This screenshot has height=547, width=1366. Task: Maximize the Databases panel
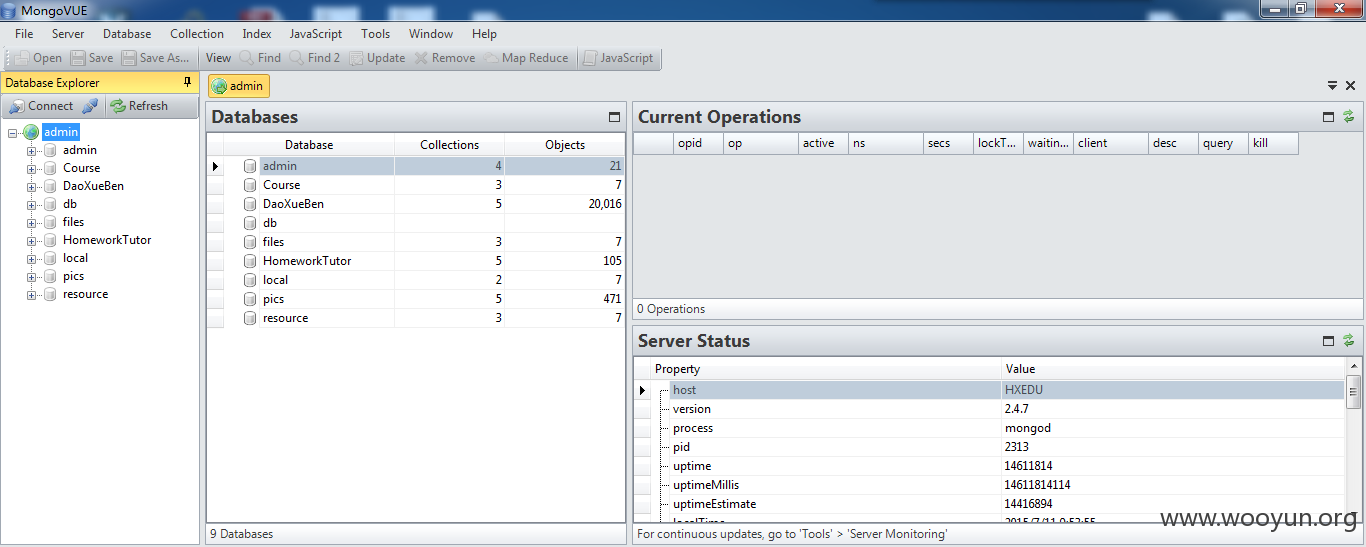614,117
